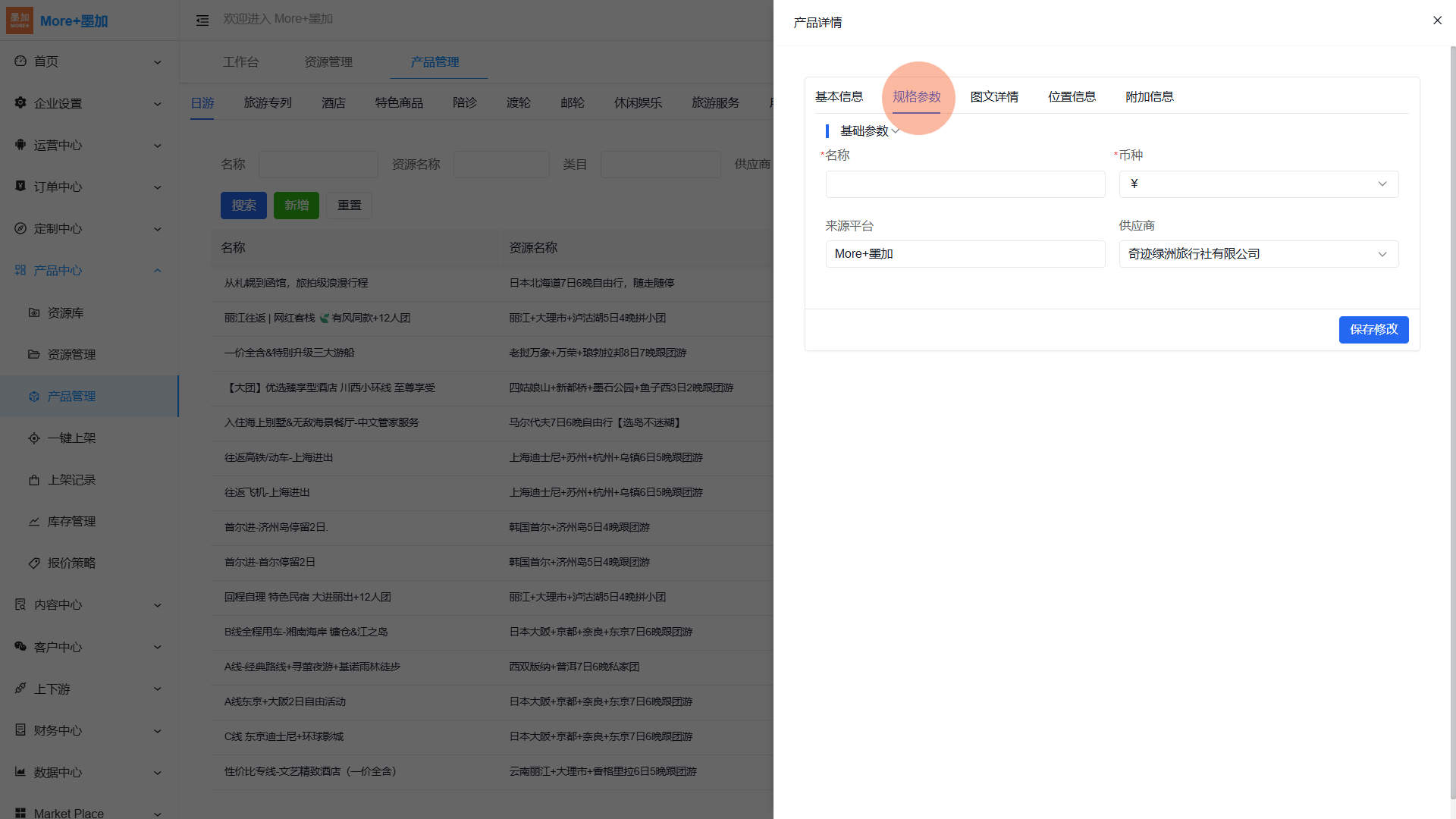Image resolution: width=1456 pixels, height=819 pixels.
Task: Click the sidebar collapse hamburger icon
Action: click(x=202, y=20)
